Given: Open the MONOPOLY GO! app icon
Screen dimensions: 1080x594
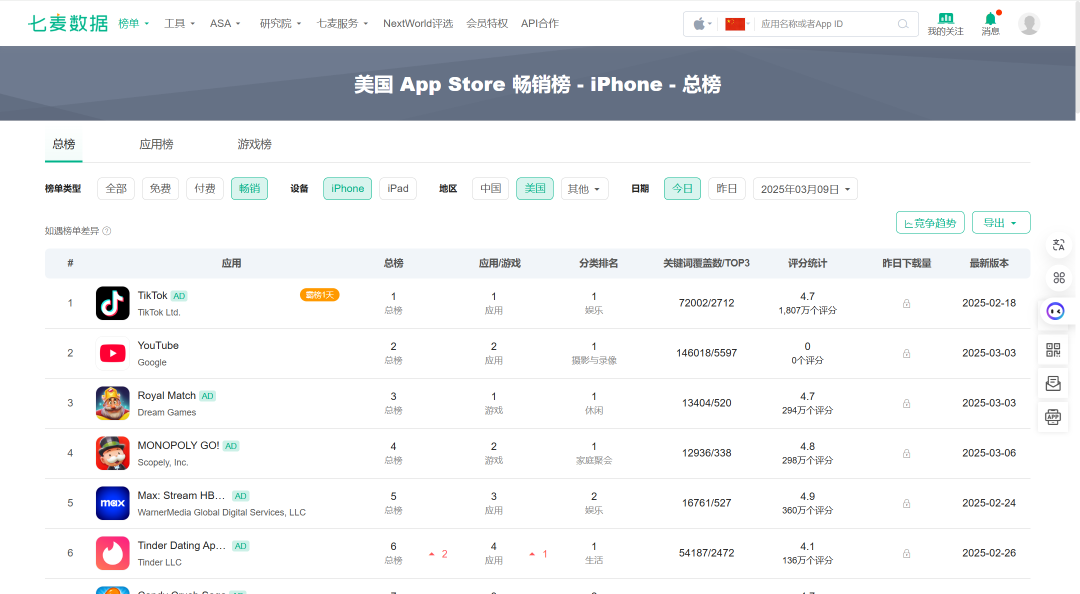Looking at the screenshot, I should 112,453.
